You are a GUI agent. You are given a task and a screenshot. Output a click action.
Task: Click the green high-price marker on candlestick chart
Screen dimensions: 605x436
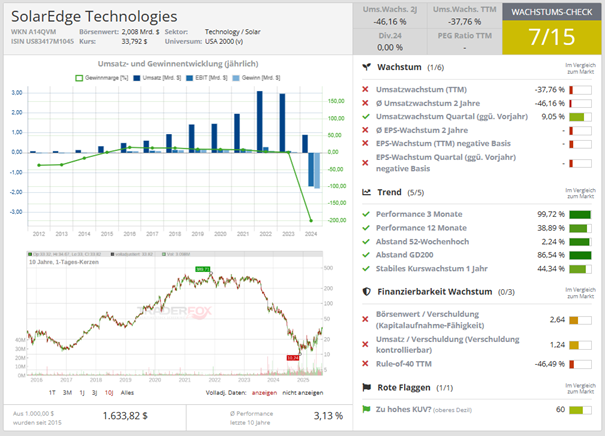(203, 269)
